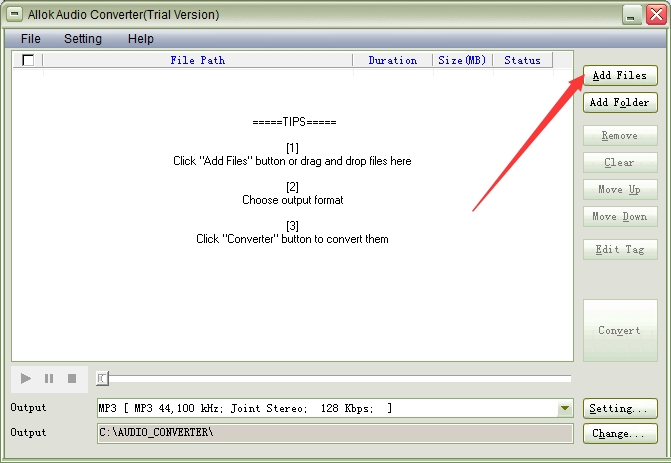
Task: Click the Status column header
Action: click(x=523, y=60)
